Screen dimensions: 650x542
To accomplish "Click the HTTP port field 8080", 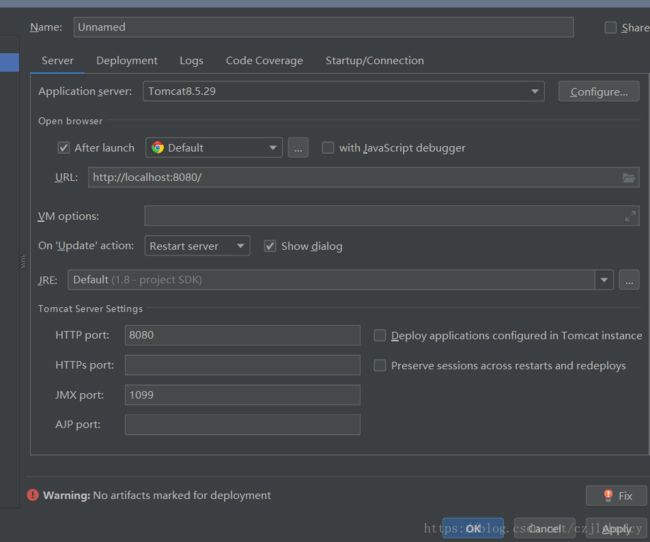I will coord(243,335).
